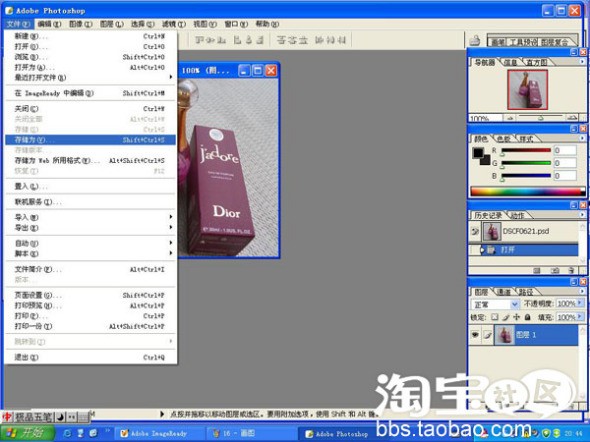The height and width of the screenshot is (442, 590).
Task: Open the 填充 fill slider arrow
Action: 580,317
